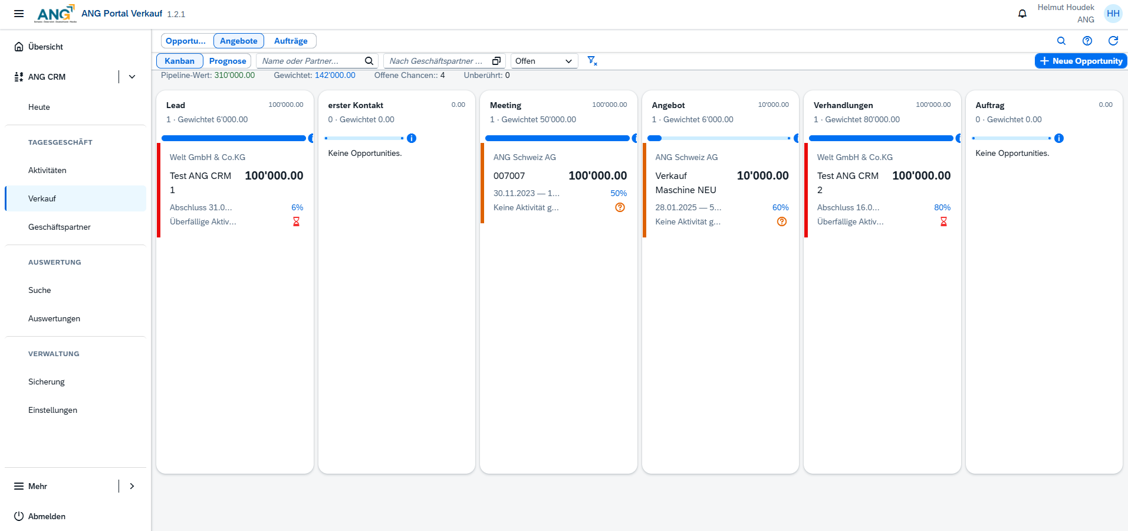Open the Offen status dropdown
This screenshot has width=1128, height=531.
coord(545,61)
